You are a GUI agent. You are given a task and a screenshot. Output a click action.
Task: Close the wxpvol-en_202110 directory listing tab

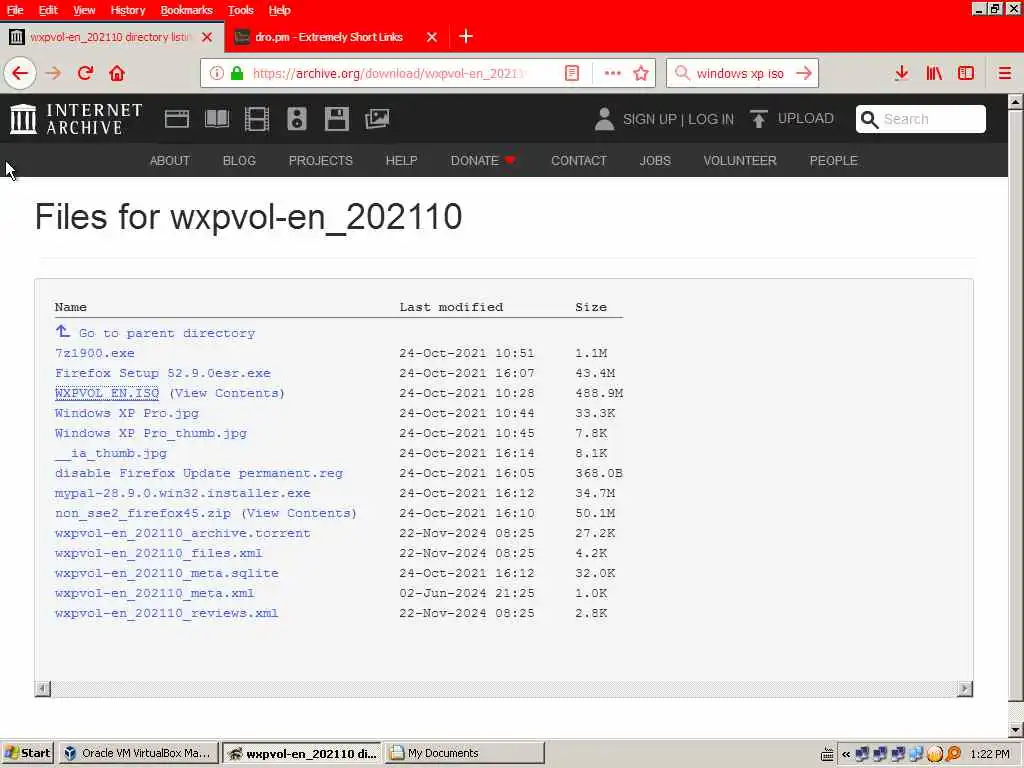[207, 37]
